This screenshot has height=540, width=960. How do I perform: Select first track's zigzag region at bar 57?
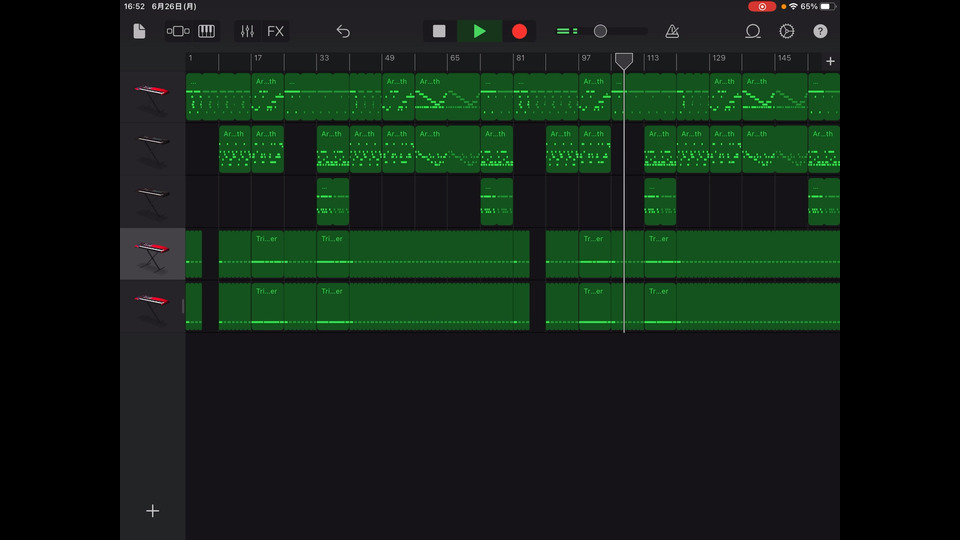(x=448, y=97)
